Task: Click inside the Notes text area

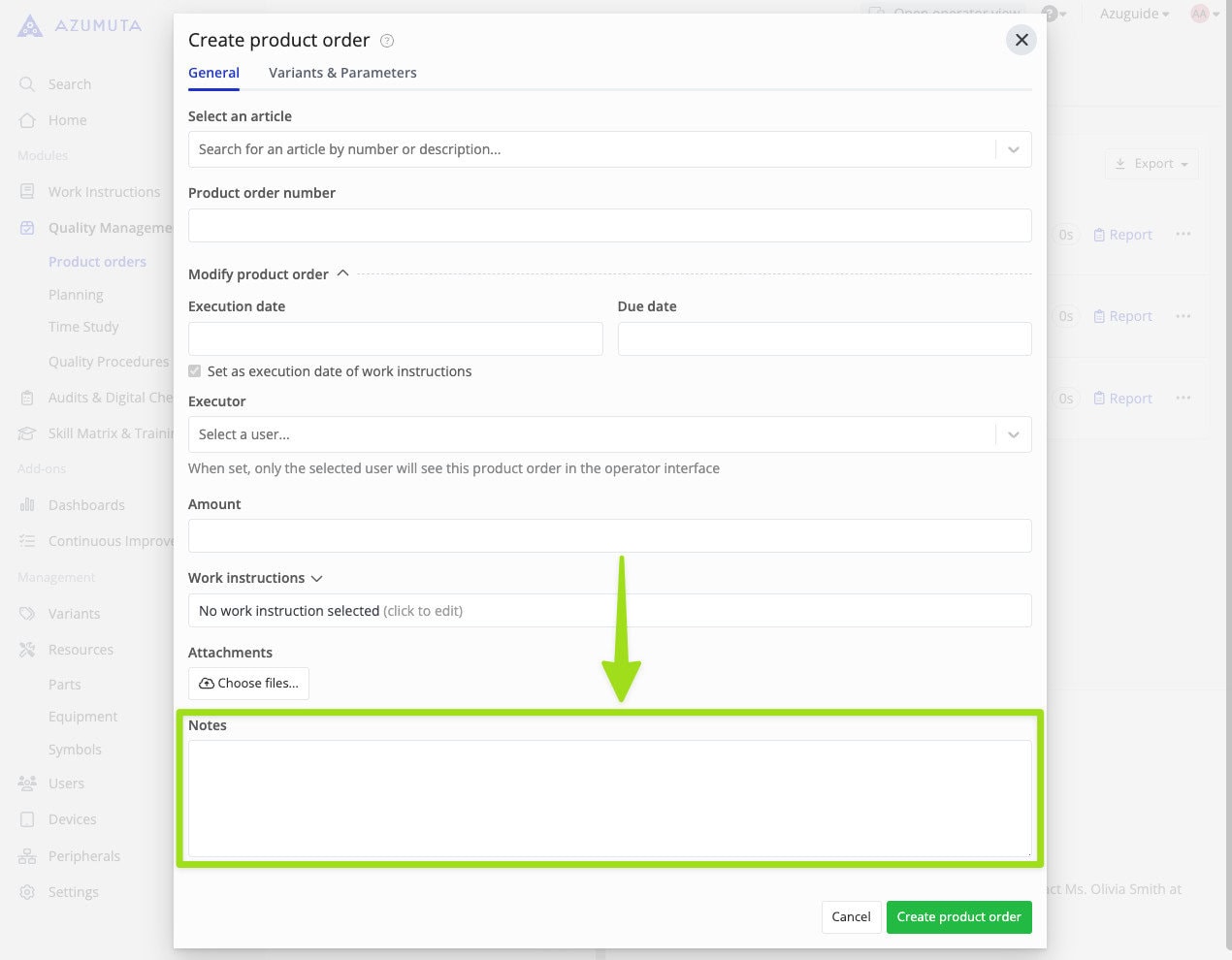Action: pos(609,797)
